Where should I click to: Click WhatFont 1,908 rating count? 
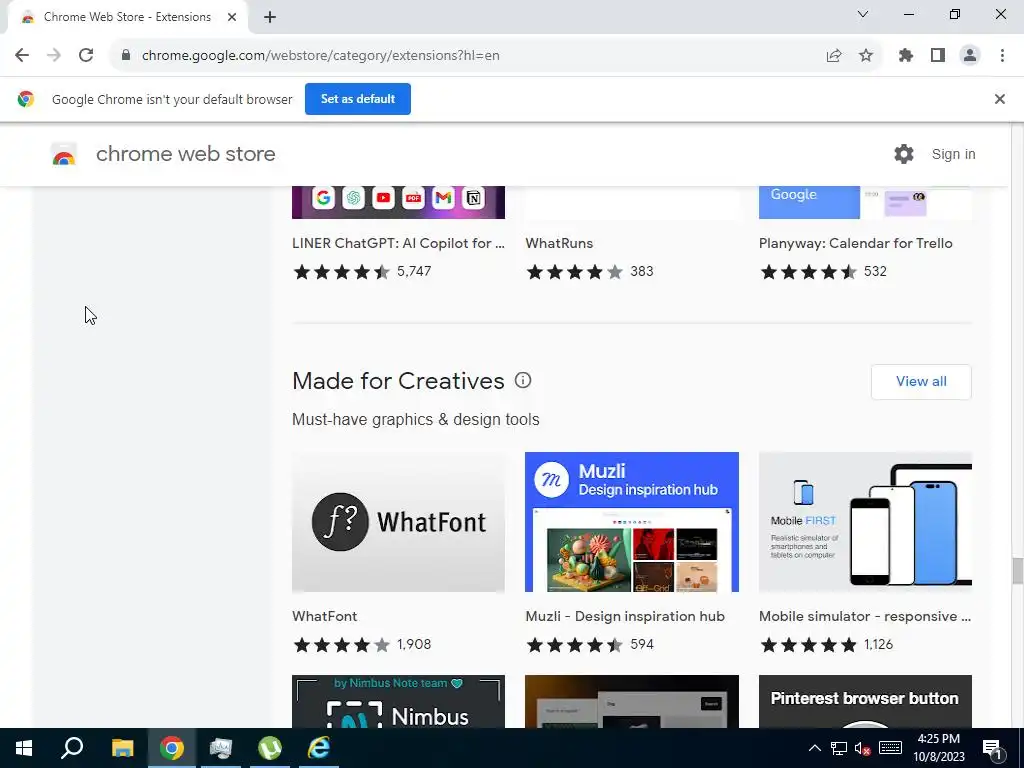pos(414,644)
